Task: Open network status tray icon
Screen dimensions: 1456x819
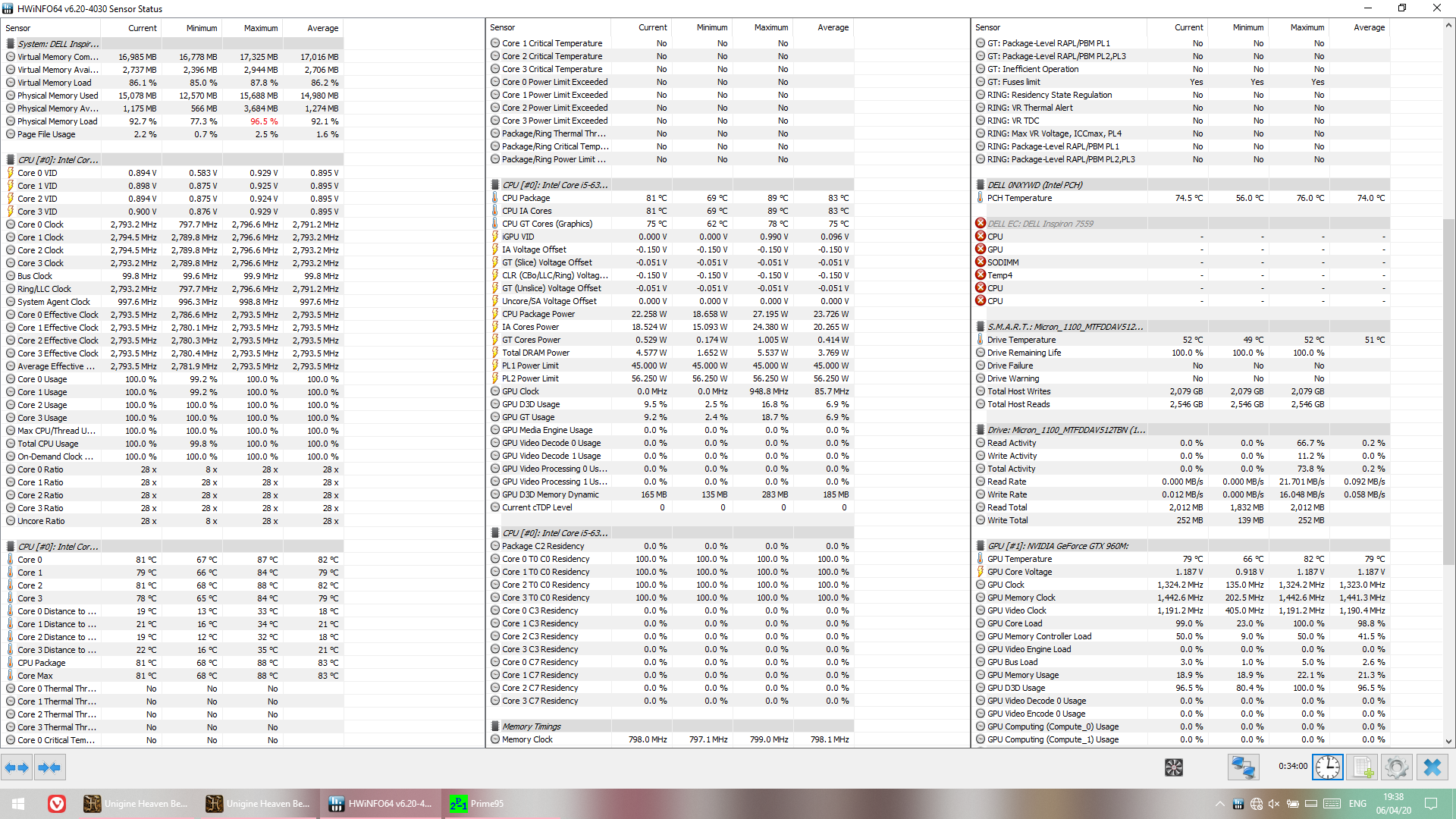Action: tap(1256, 804)
